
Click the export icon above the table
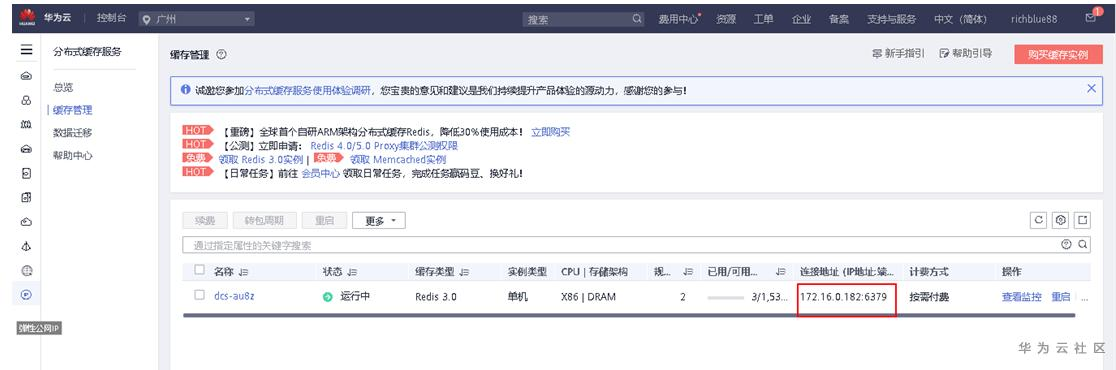coord(1083,220)
